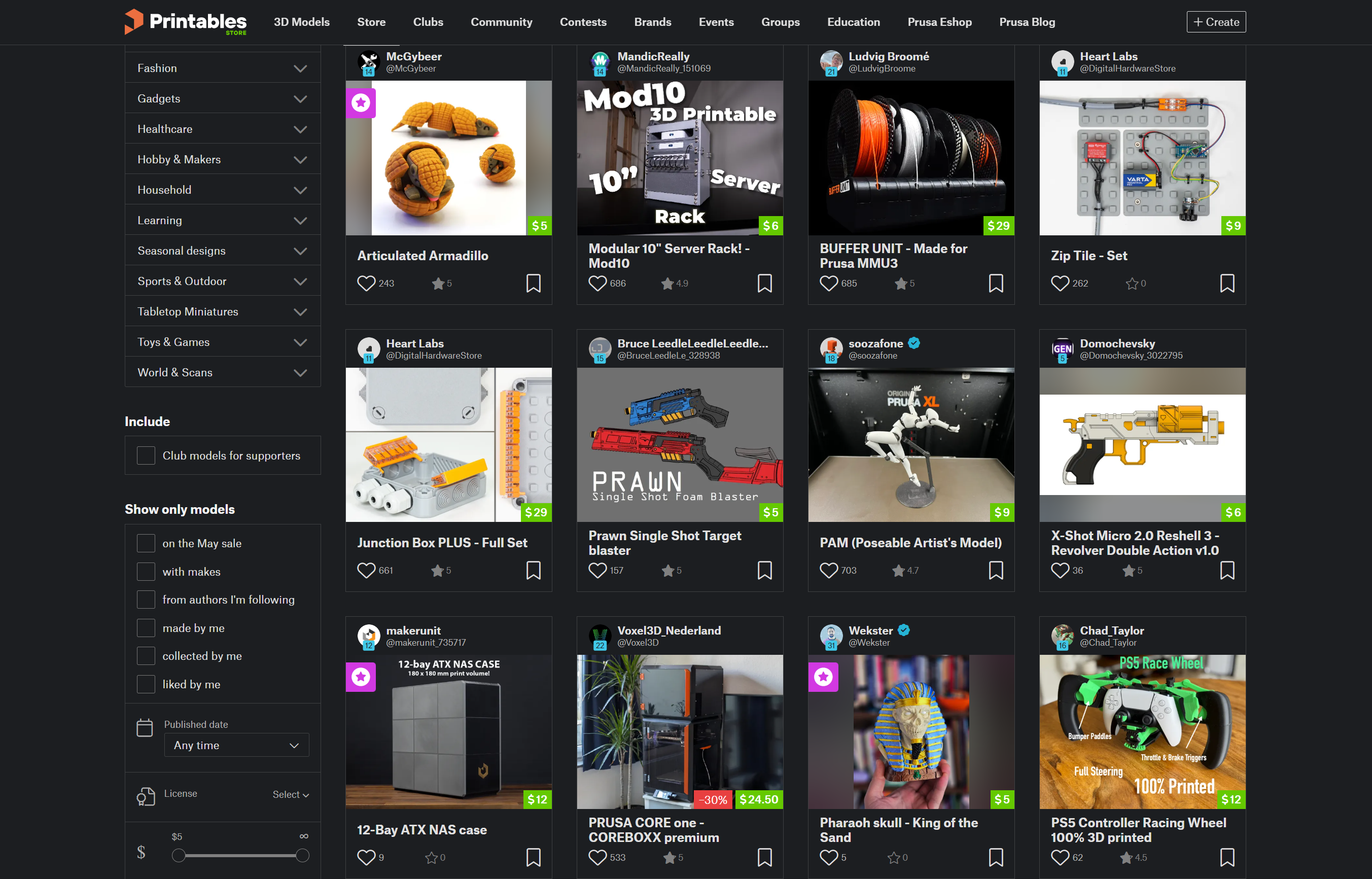The height and width of the screenshot is (879, 1372).
Task: Open Articulated Armadillo thumbnail image
Action: pyautogui.click(x=448, y=158)
